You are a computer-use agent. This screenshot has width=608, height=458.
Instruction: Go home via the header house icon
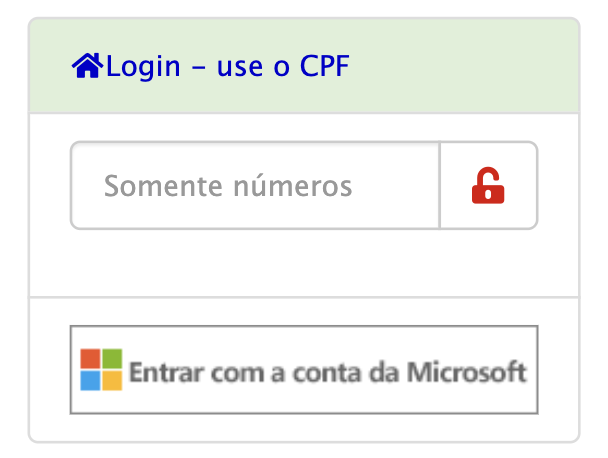[88, 67]
